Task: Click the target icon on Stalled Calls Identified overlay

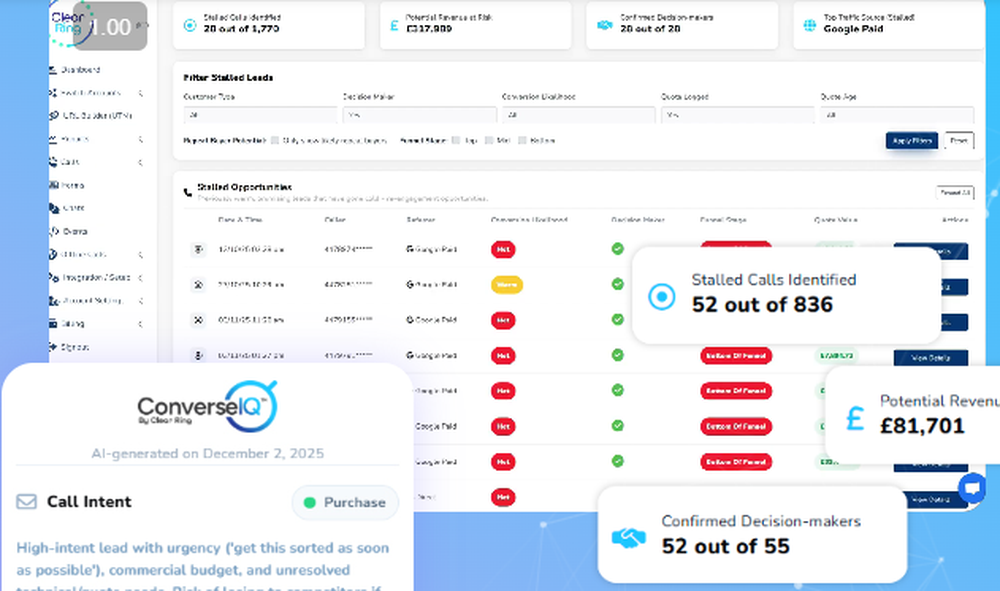Action: tap(661, 297)
